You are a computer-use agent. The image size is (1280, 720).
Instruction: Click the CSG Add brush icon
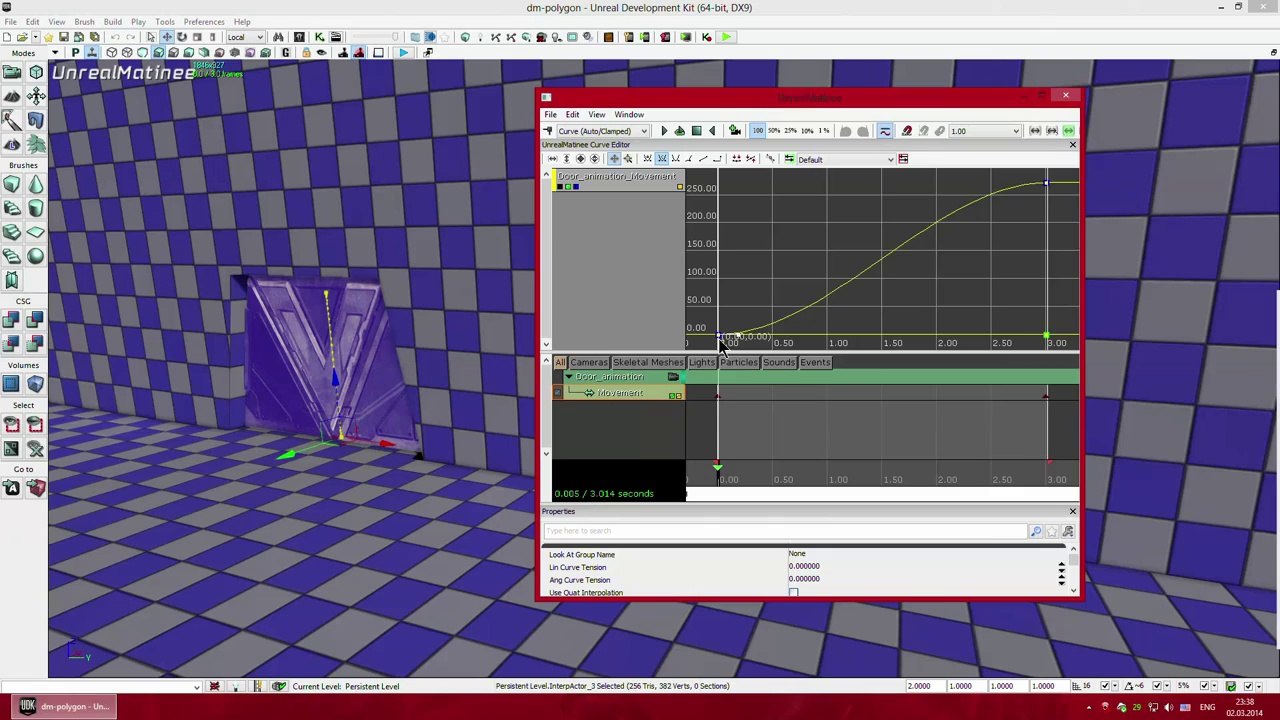coord(12,320)
